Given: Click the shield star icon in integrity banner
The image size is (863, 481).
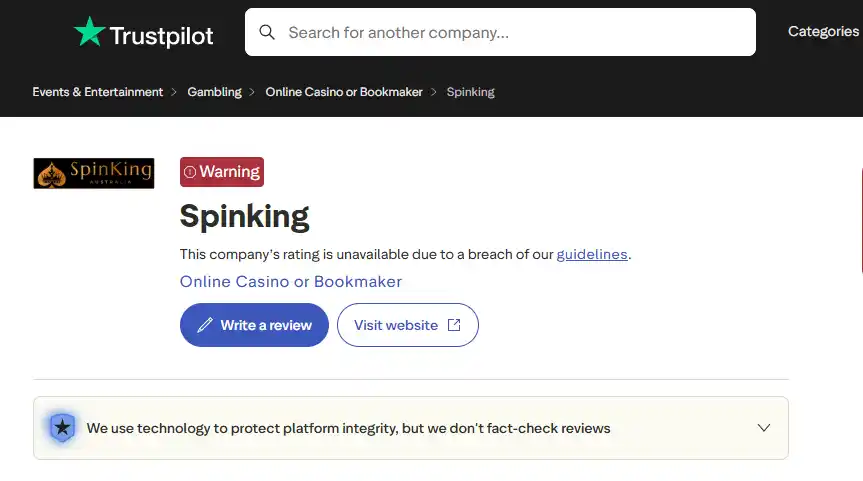Looking at the screenshot, I should 62,428.
